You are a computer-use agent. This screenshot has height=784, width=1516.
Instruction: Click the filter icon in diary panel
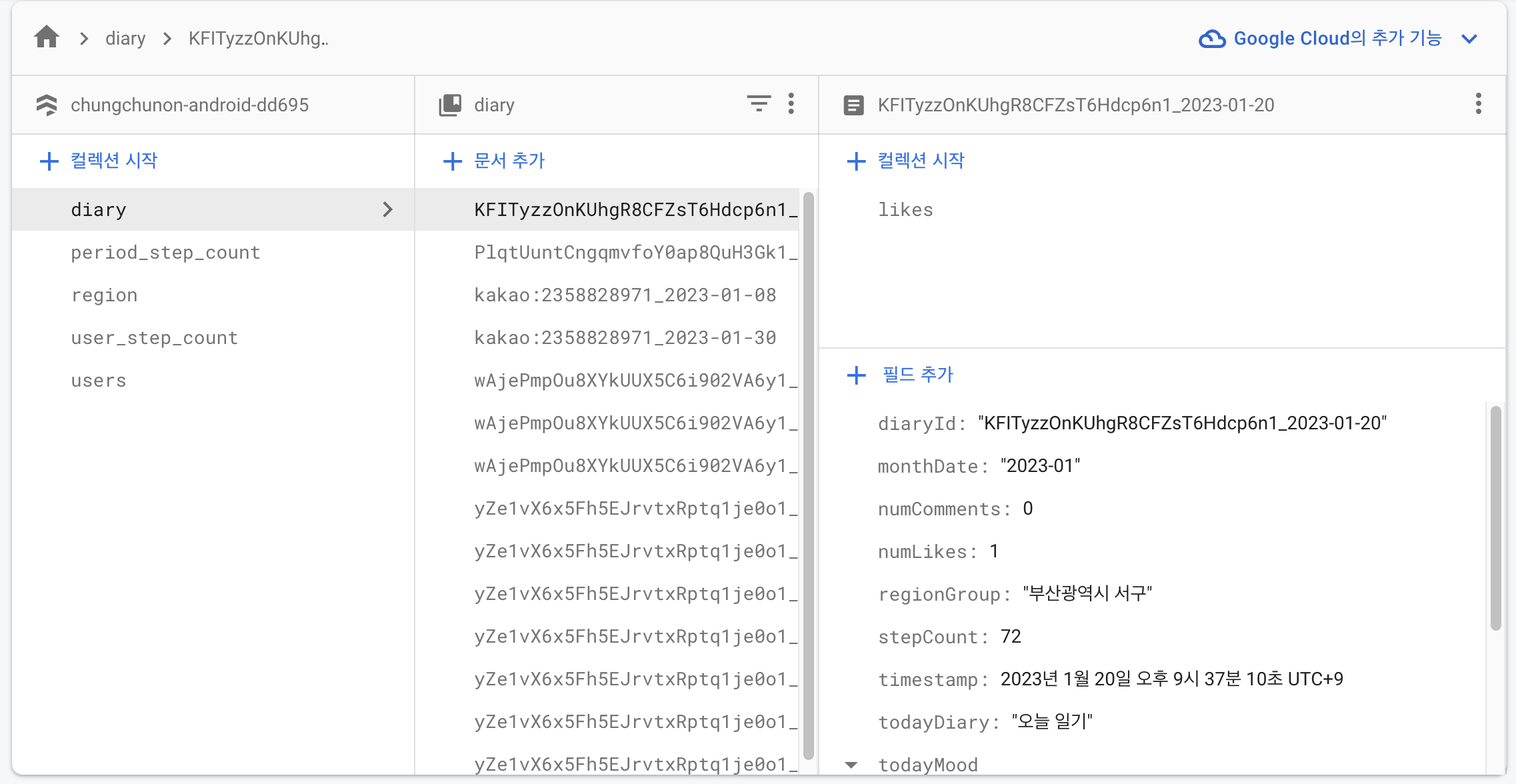pos(759,103)
